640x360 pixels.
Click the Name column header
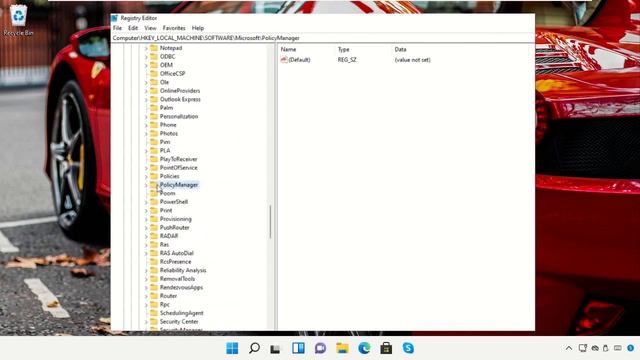[x=288, y=49]
